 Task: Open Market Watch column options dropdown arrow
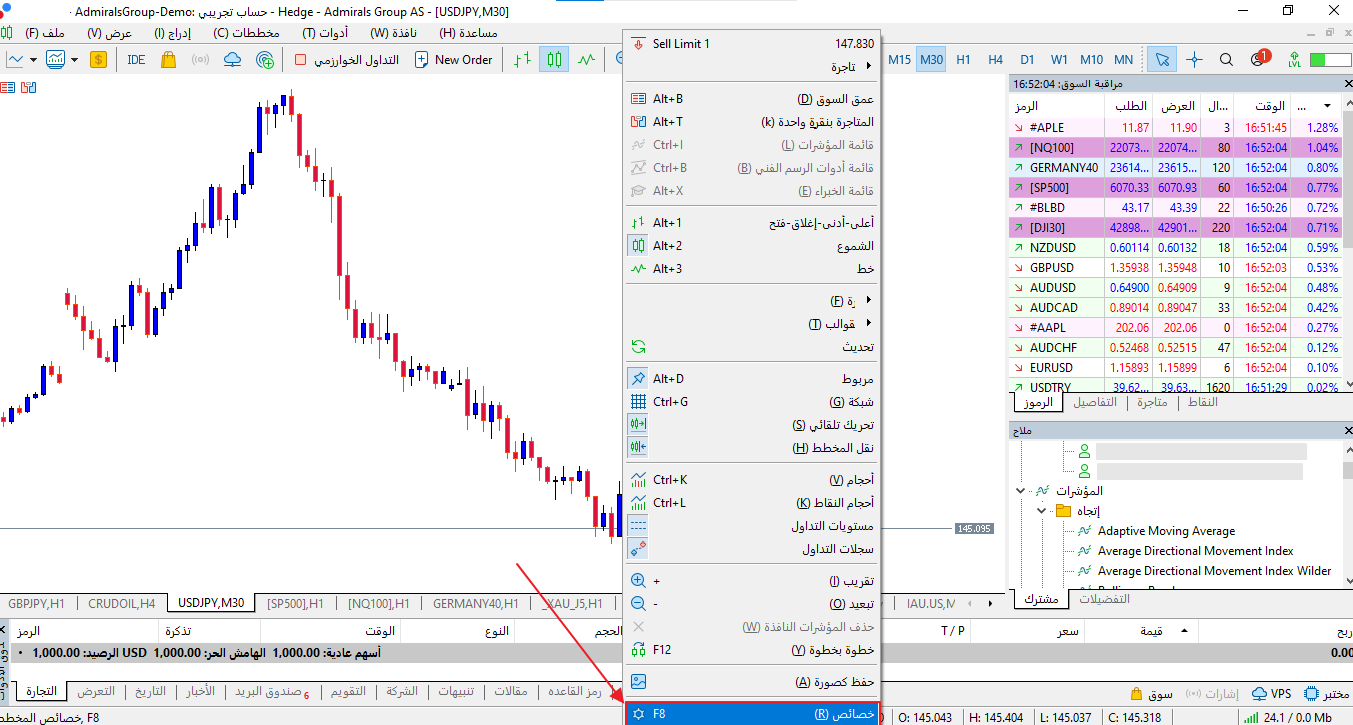(1327, 106)
